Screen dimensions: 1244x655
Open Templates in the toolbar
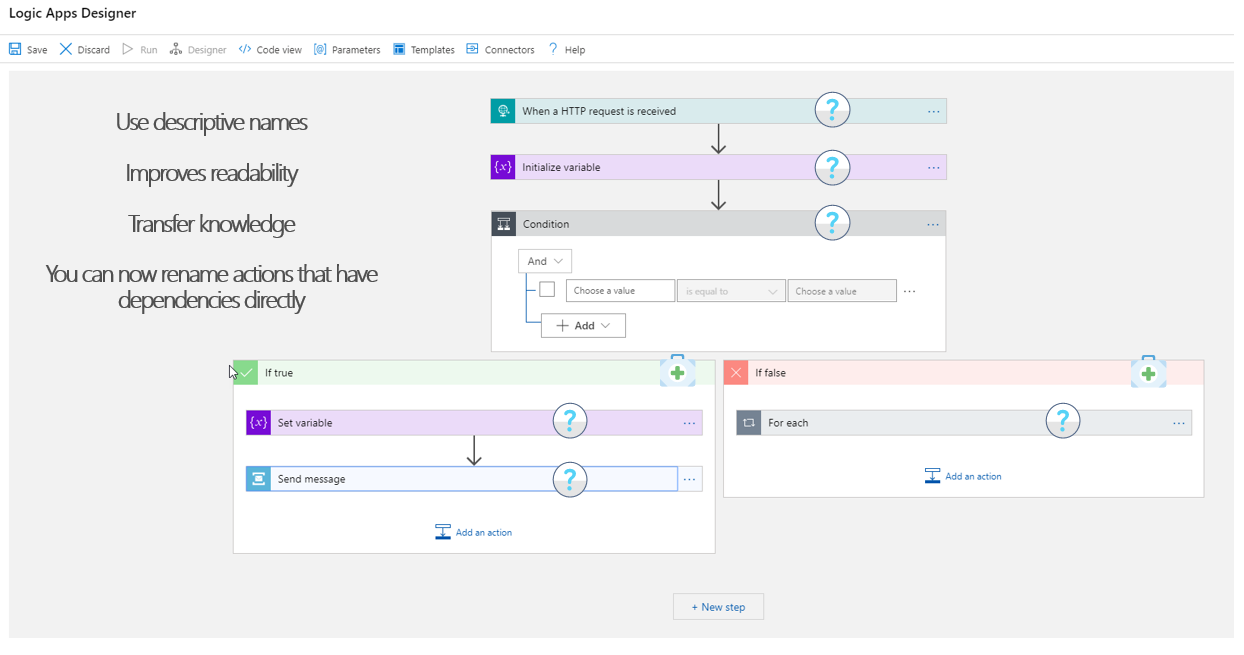click(x=424, y=49)
